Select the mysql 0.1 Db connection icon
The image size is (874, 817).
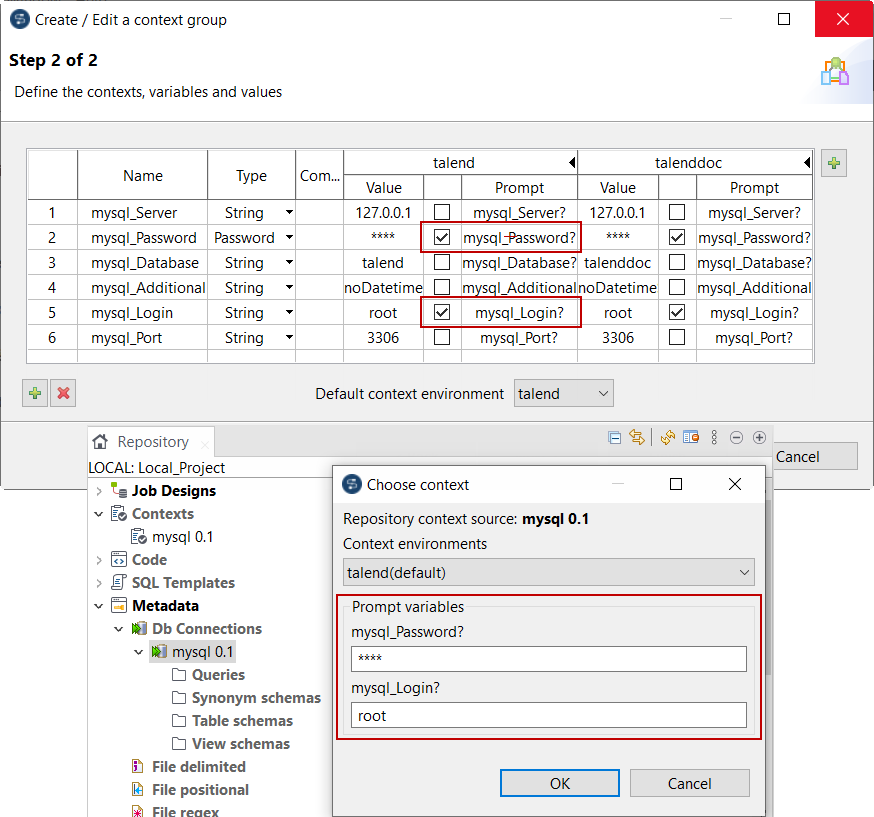(160, 652)
